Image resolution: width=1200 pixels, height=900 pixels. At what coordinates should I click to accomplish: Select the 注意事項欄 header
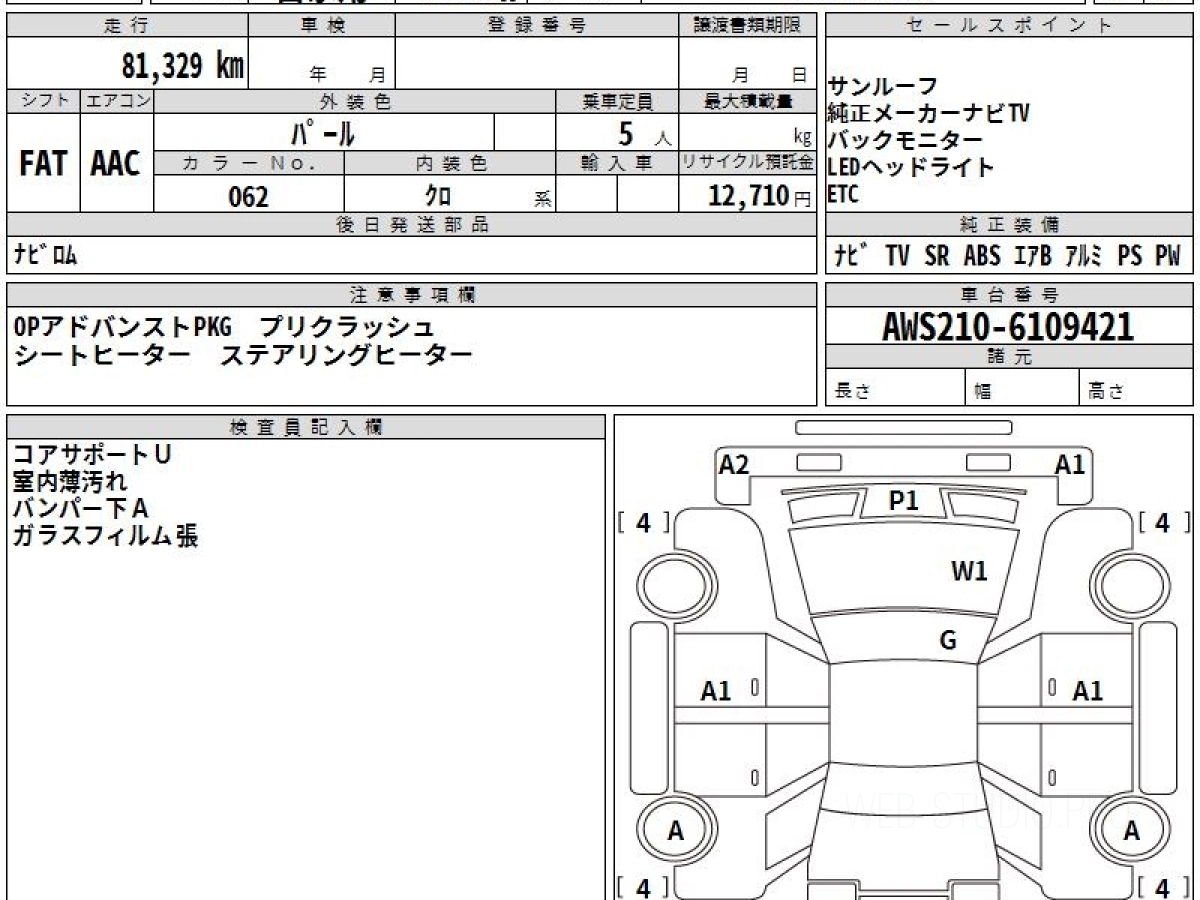click(412, 295)
